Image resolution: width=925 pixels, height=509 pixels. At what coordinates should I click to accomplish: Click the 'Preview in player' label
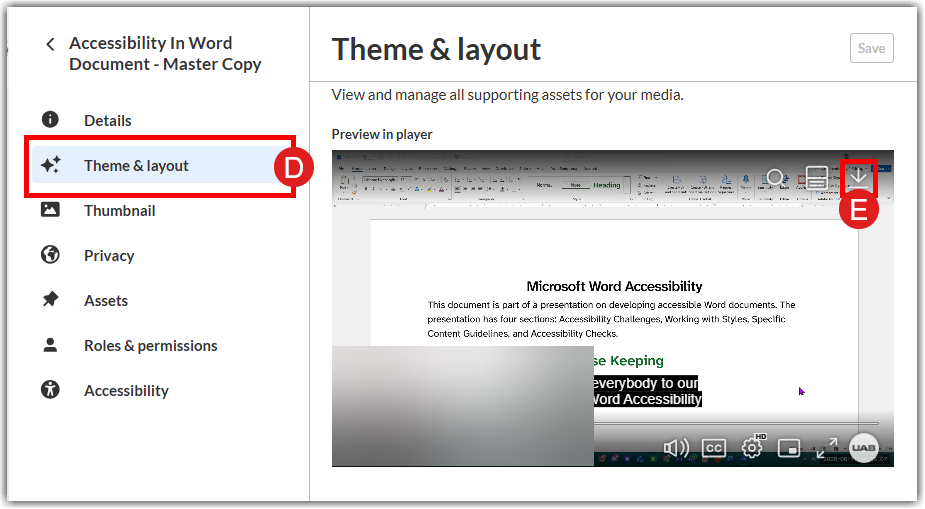382,134
